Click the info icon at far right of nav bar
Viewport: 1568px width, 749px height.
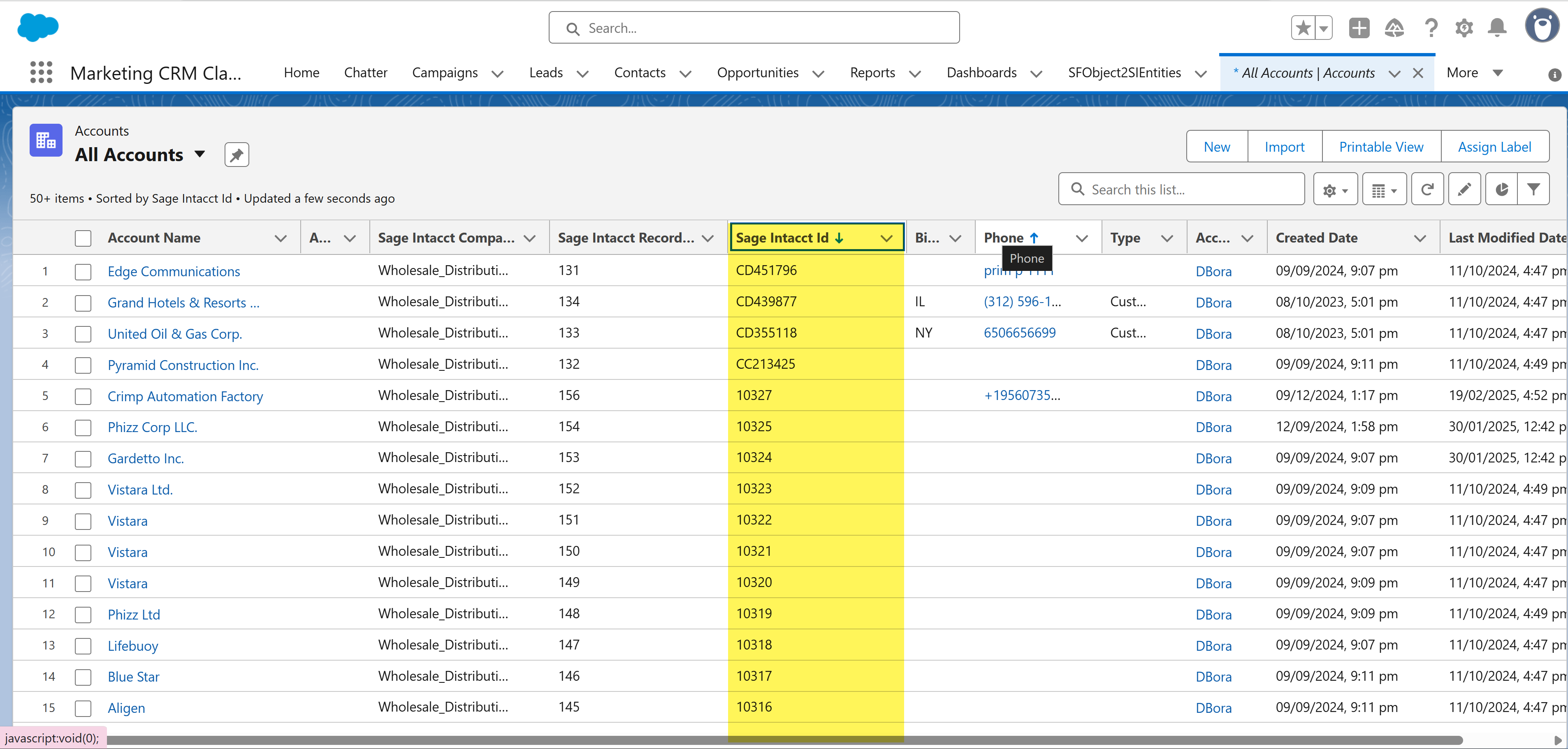[x=1554, y=74]
